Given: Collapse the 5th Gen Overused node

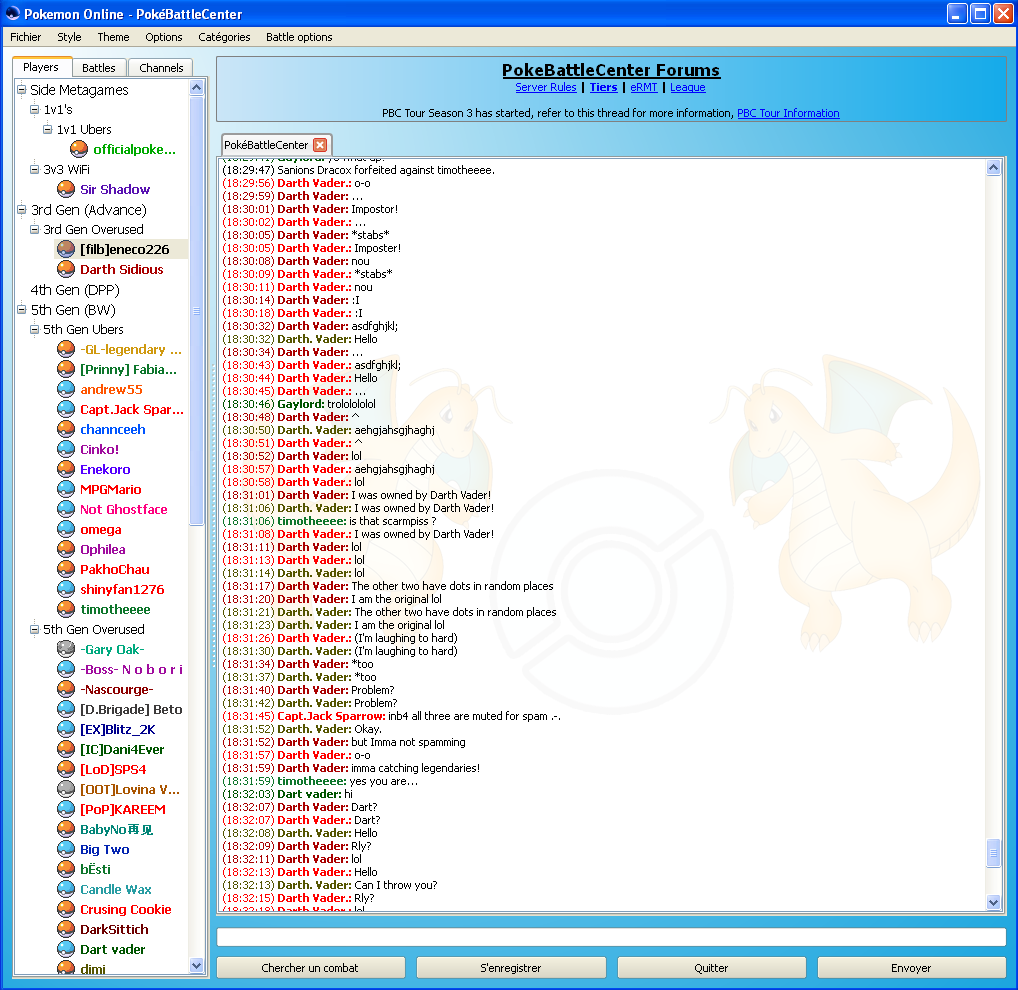Looking at the screenshot, I should [34, 629].
